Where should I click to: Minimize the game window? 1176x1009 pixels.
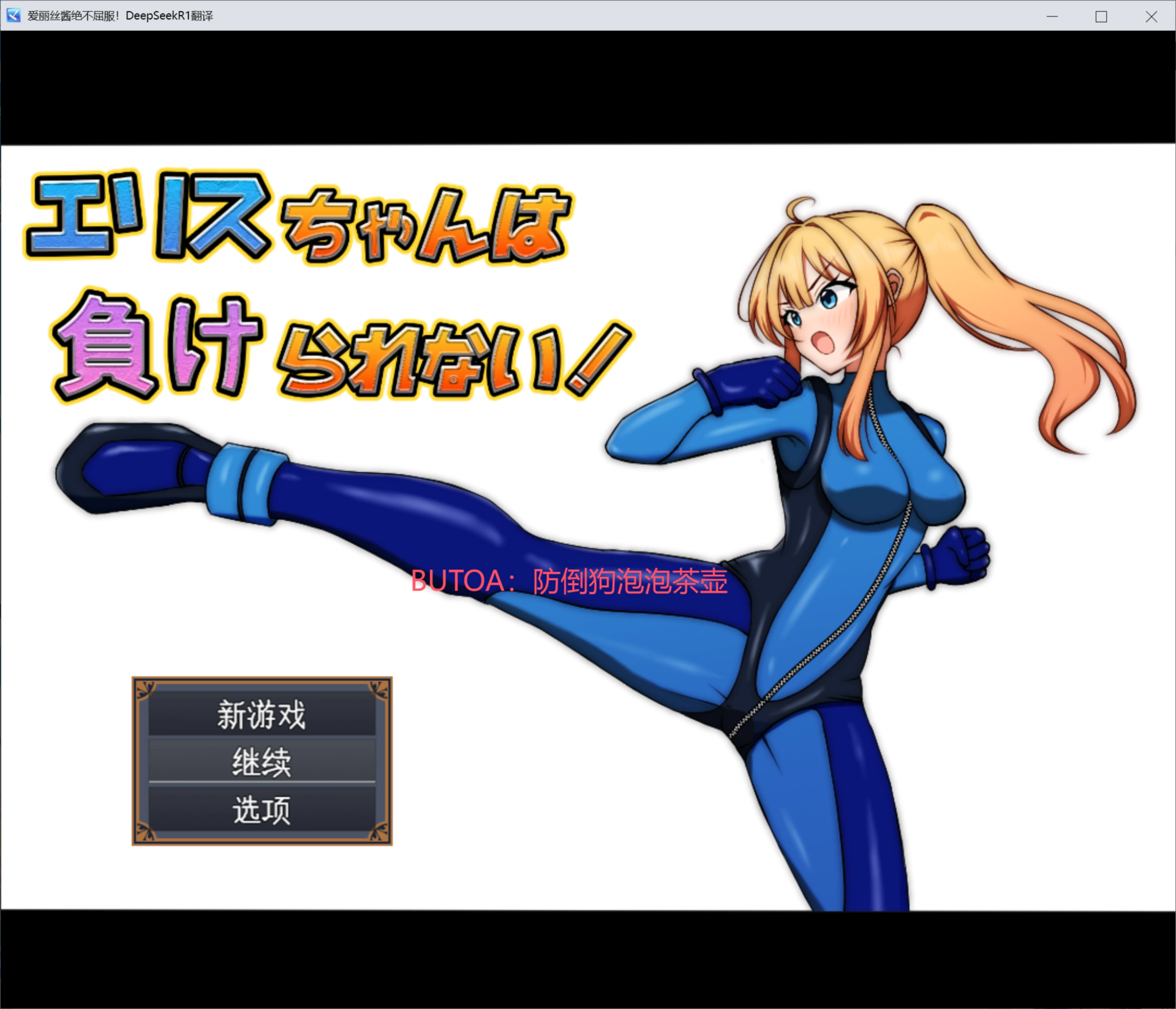click(1052, 17)
